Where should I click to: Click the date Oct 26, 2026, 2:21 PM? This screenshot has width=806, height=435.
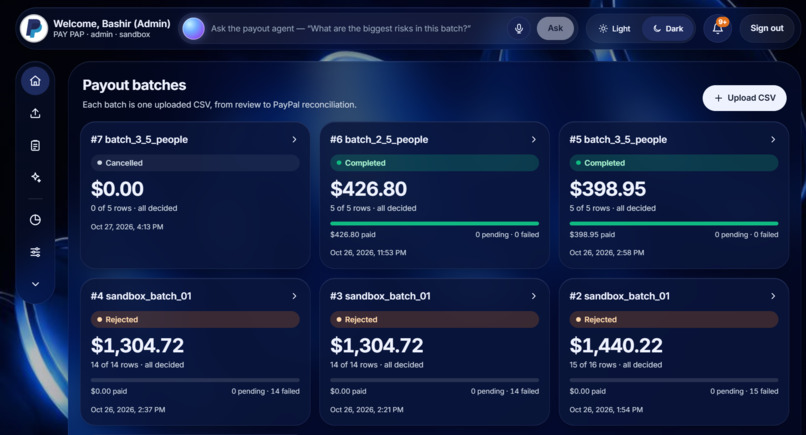pos(367,410)
